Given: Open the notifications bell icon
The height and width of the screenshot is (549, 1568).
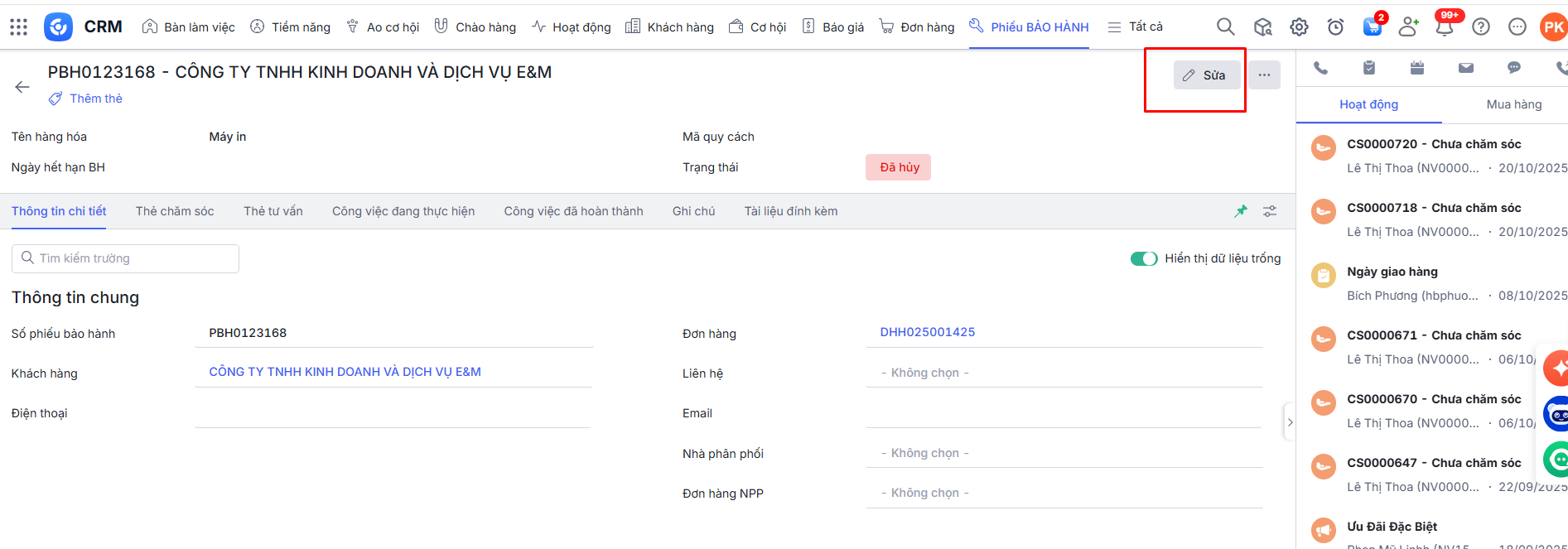Looking at the screenshot, I should click(x=1444, y=27).
